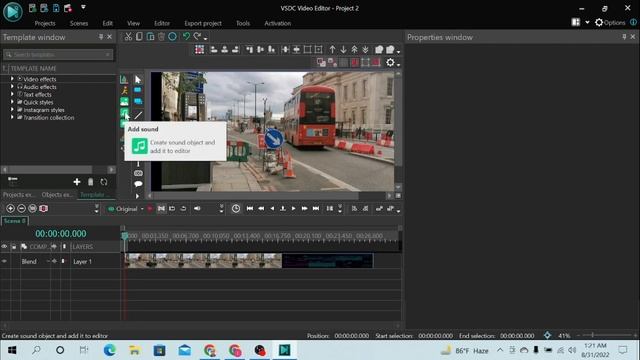The width and height of the screenshot is (640, 360).
Task: Expand the Transition collection folder
Action: click(12, 117)
